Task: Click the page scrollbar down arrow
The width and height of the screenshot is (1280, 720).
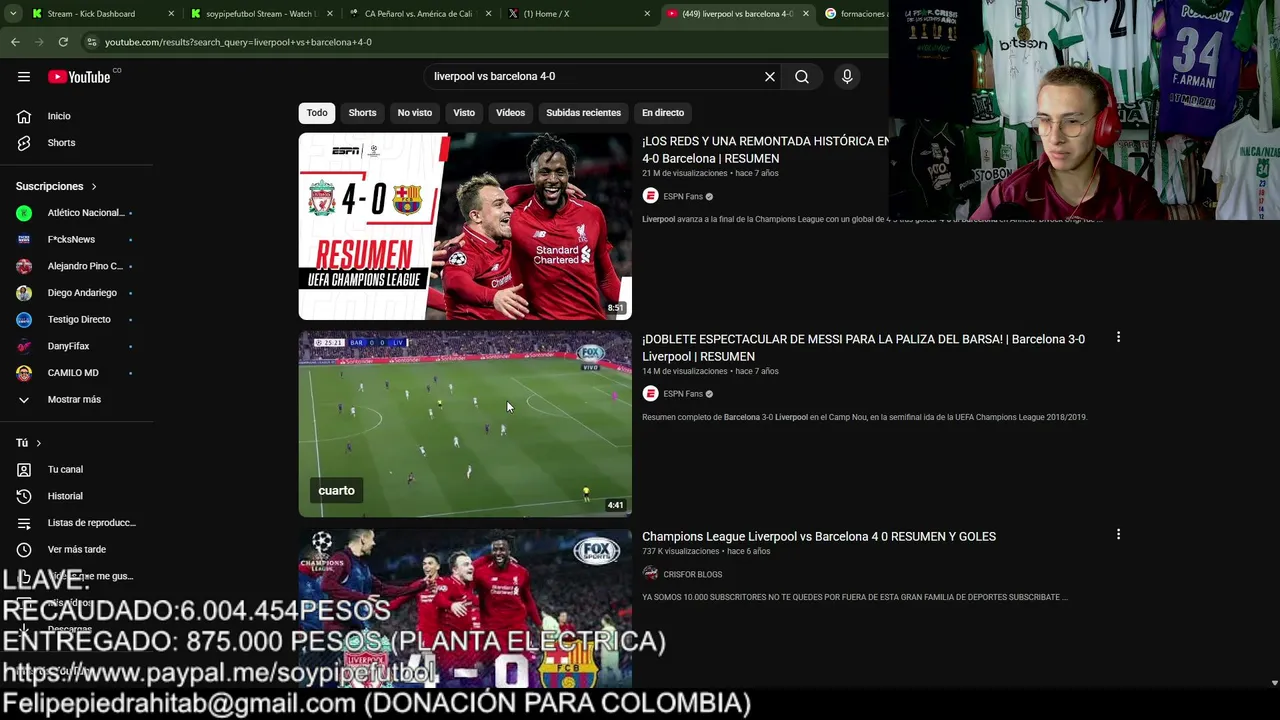Action: 1274,683
